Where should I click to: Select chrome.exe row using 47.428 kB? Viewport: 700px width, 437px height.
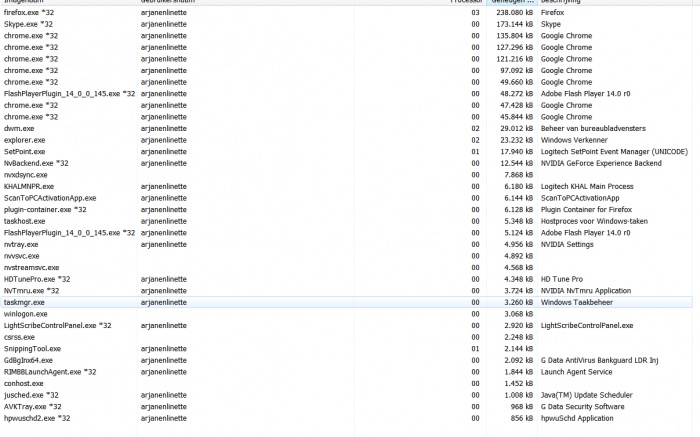tap(346, 105)
